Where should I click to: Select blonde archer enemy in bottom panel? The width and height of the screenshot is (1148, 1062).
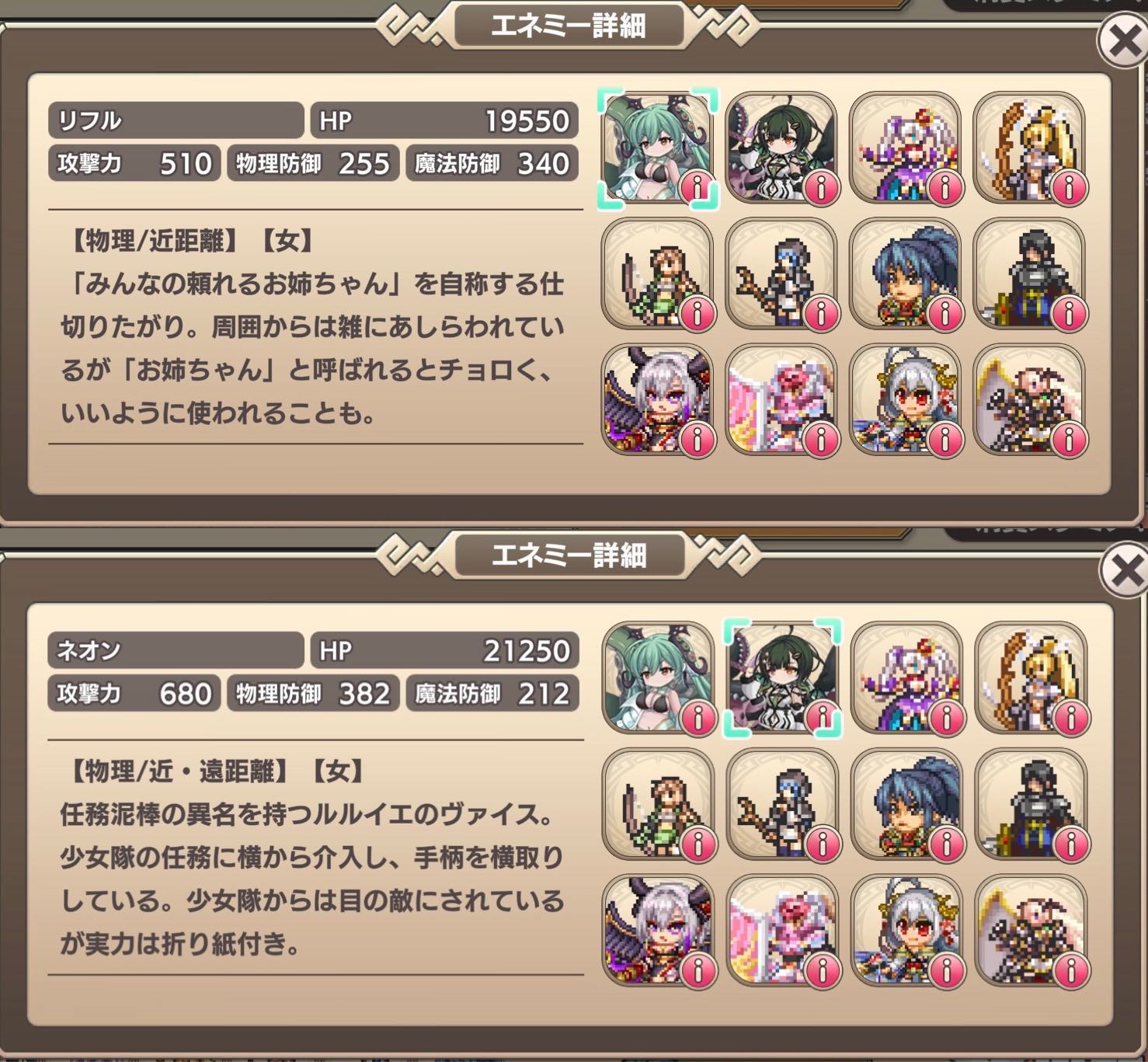click(x=1031, y=678)
